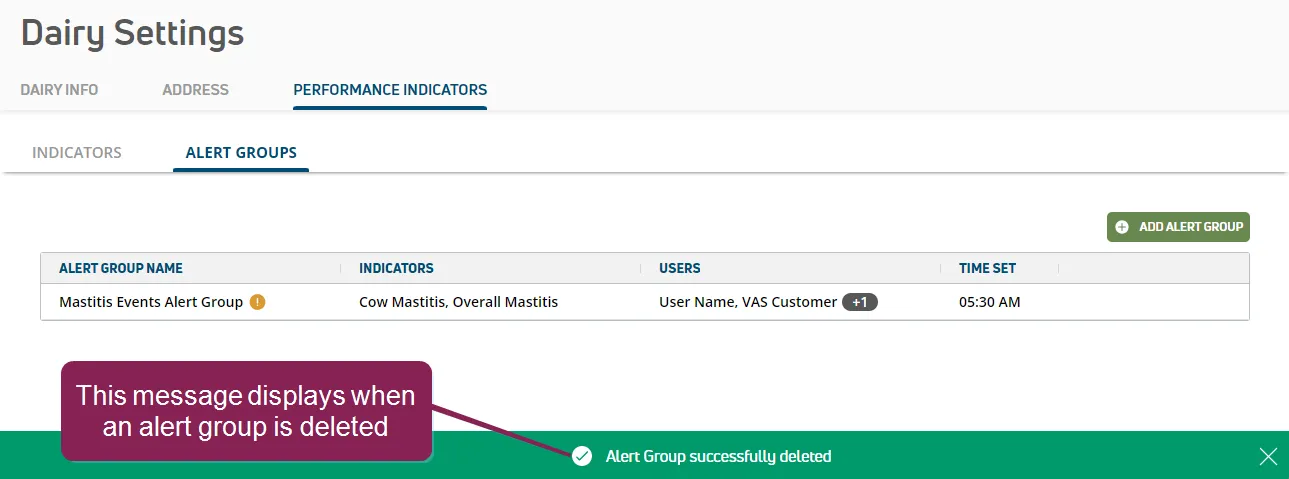Image resolution: width=1289 pixels, height=479 pixels.
Task: Dismiss the green notification with the X icon
Action: 1268,457
